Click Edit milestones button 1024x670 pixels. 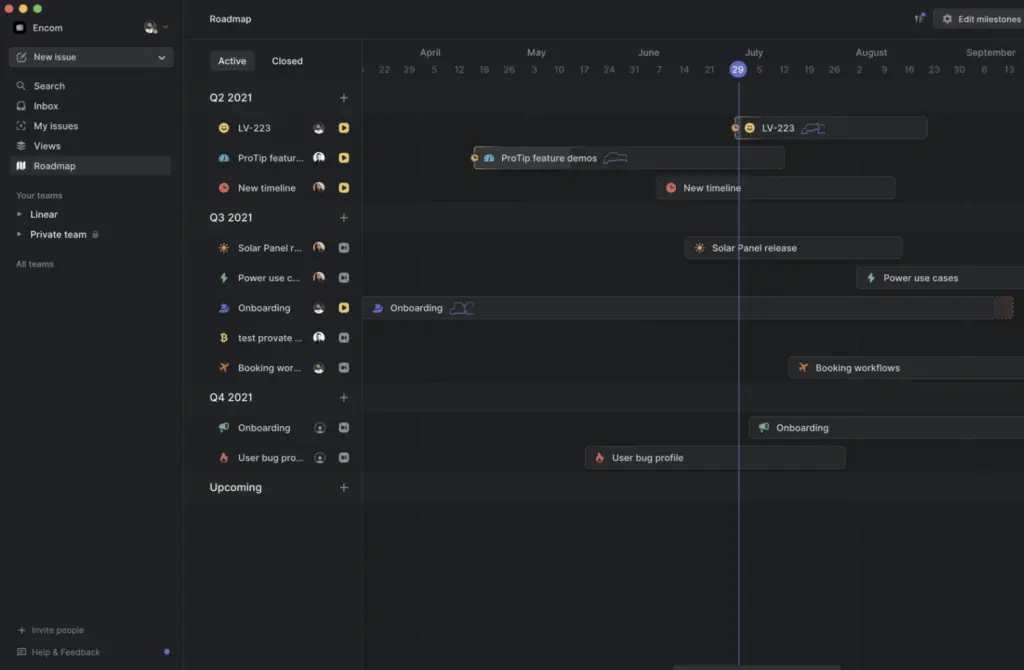(x=980, y=19)
